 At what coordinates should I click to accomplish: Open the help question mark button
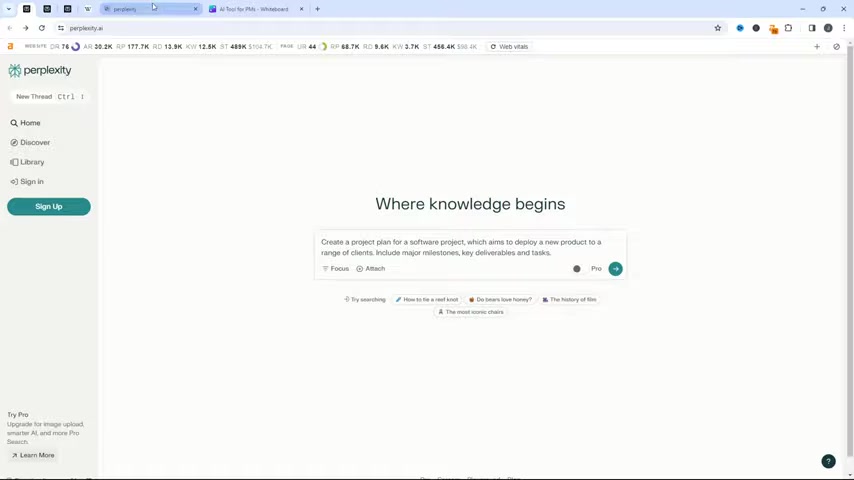click(x=828, y=461)
